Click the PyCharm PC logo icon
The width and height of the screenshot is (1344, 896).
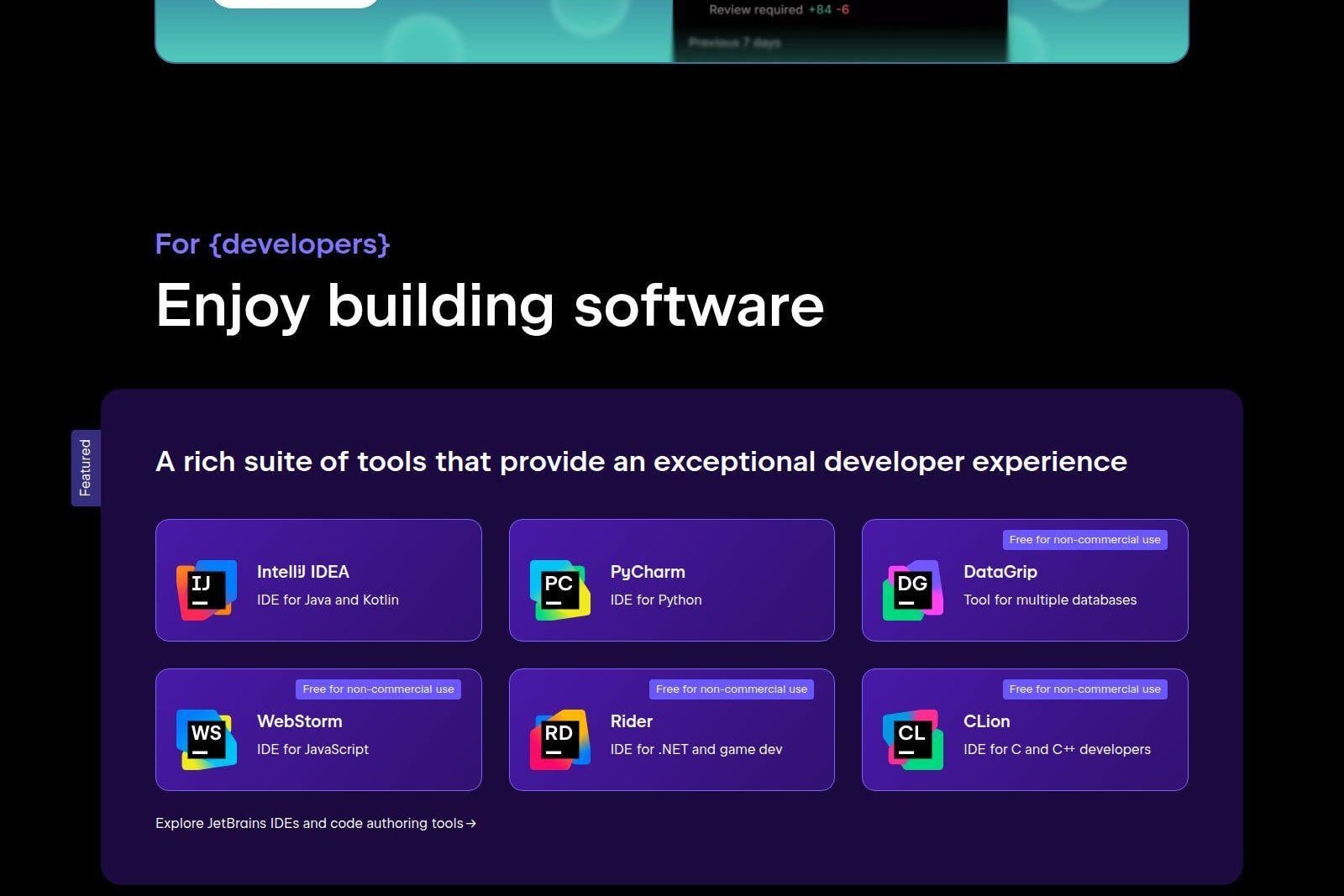point(559,590)
